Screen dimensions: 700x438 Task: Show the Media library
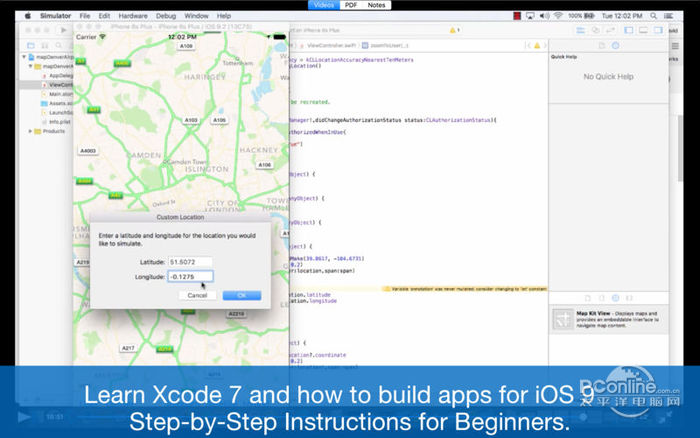click(629, 298)
